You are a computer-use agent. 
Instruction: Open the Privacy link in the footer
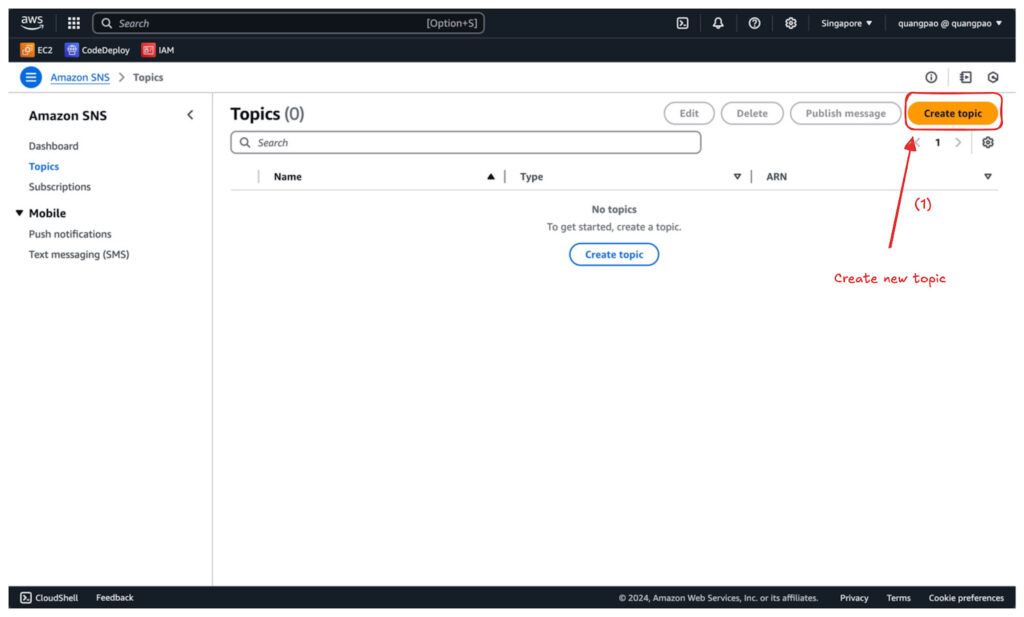(x=854, y=597)
